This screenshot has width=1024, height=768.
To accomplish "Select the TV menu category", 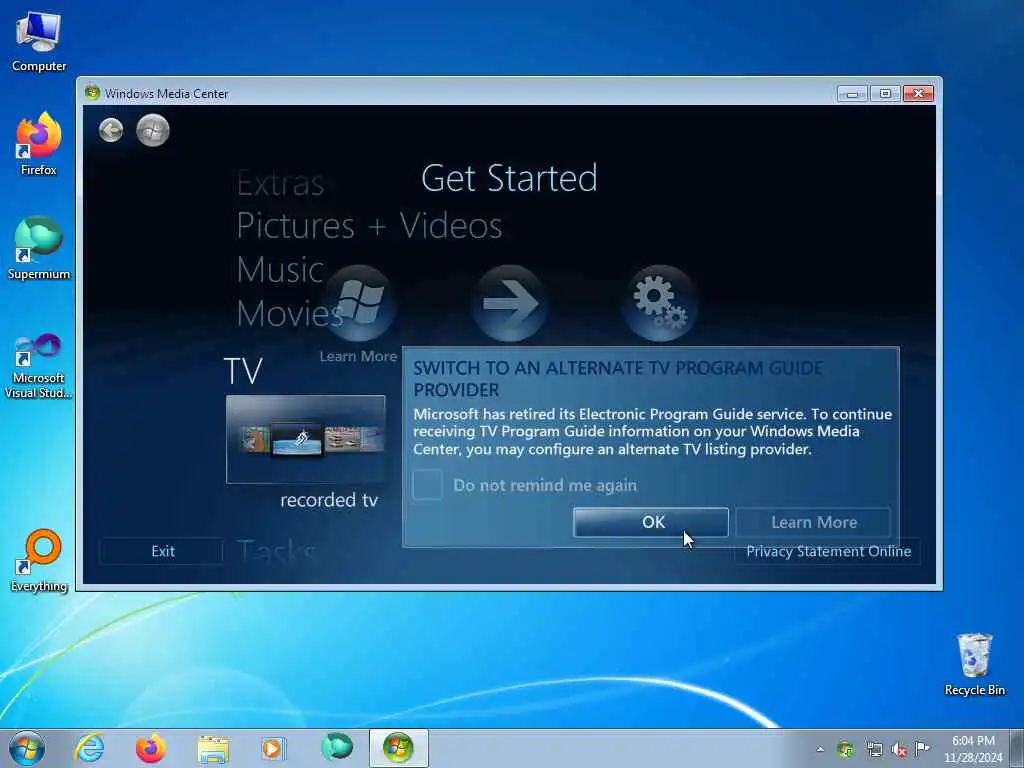I will click(243, 370).
